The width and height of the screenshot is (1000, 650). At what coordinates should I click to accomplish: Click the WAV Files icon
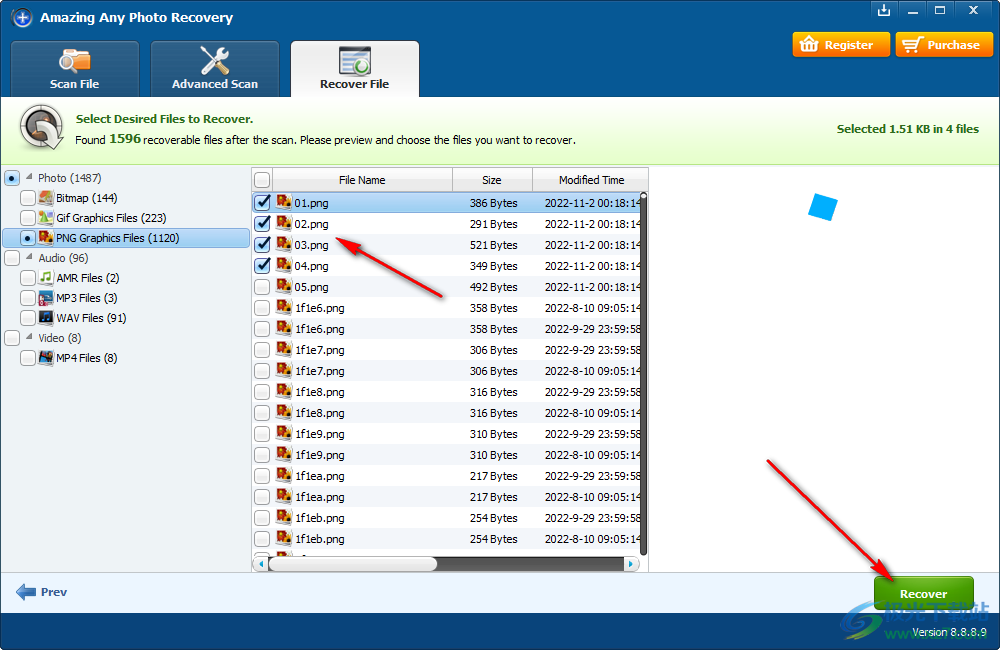pyautogui.click(x=46, y=318)
